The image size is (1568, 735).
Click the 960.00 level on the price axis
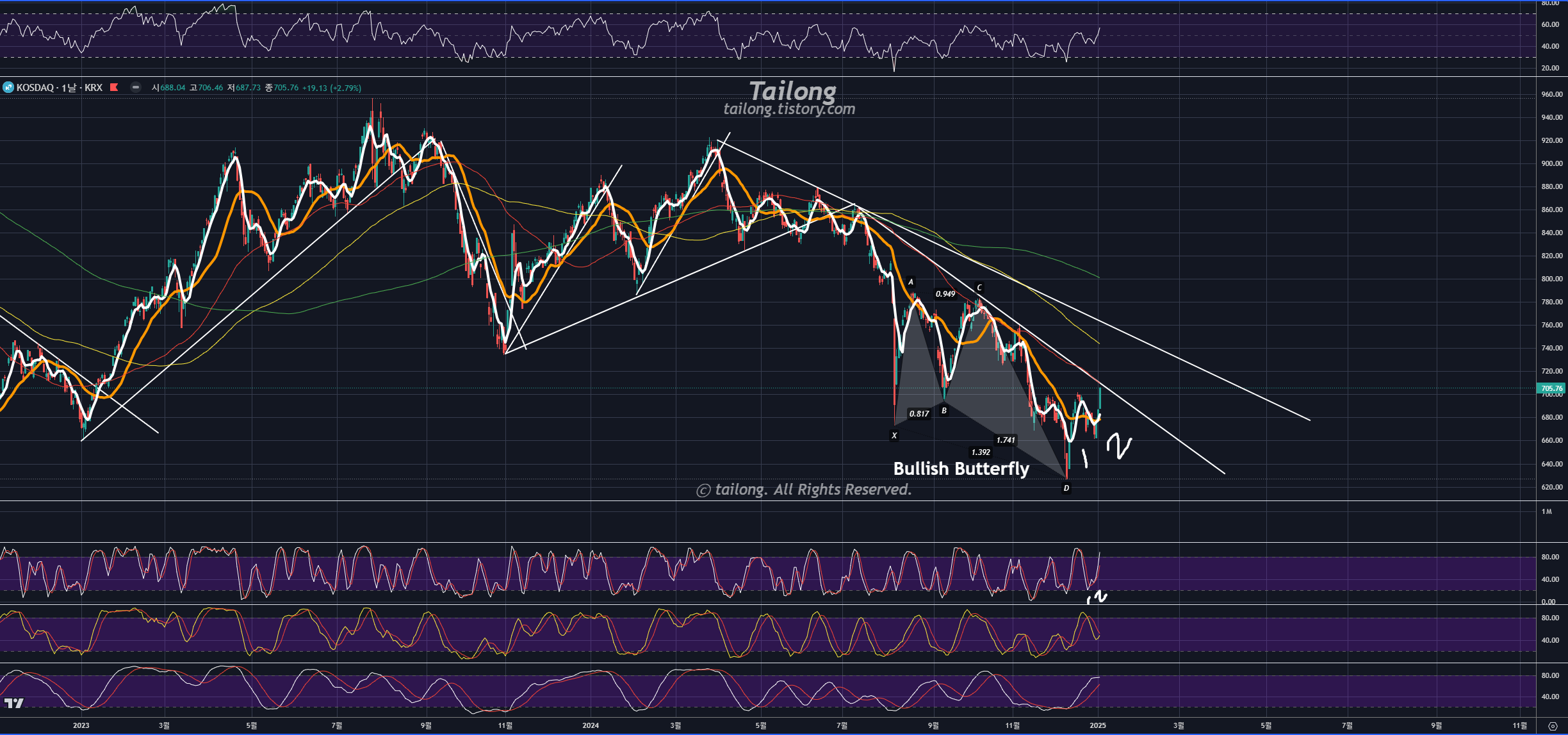[1552, 94]
